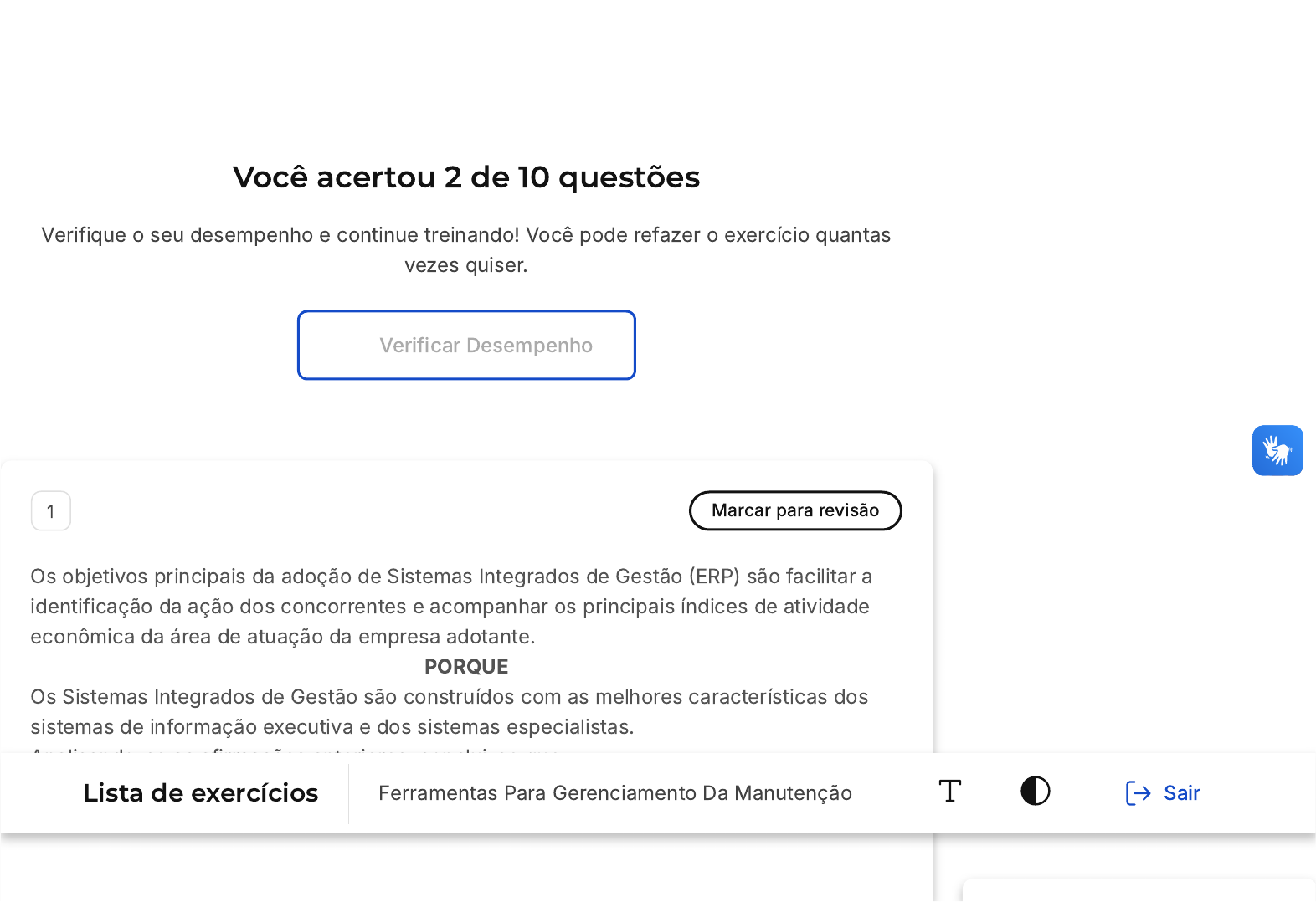Viewport: 1316px width, 902px height.
Task: Toggle the high contrast mode icon
Action: click(1035, 792)
